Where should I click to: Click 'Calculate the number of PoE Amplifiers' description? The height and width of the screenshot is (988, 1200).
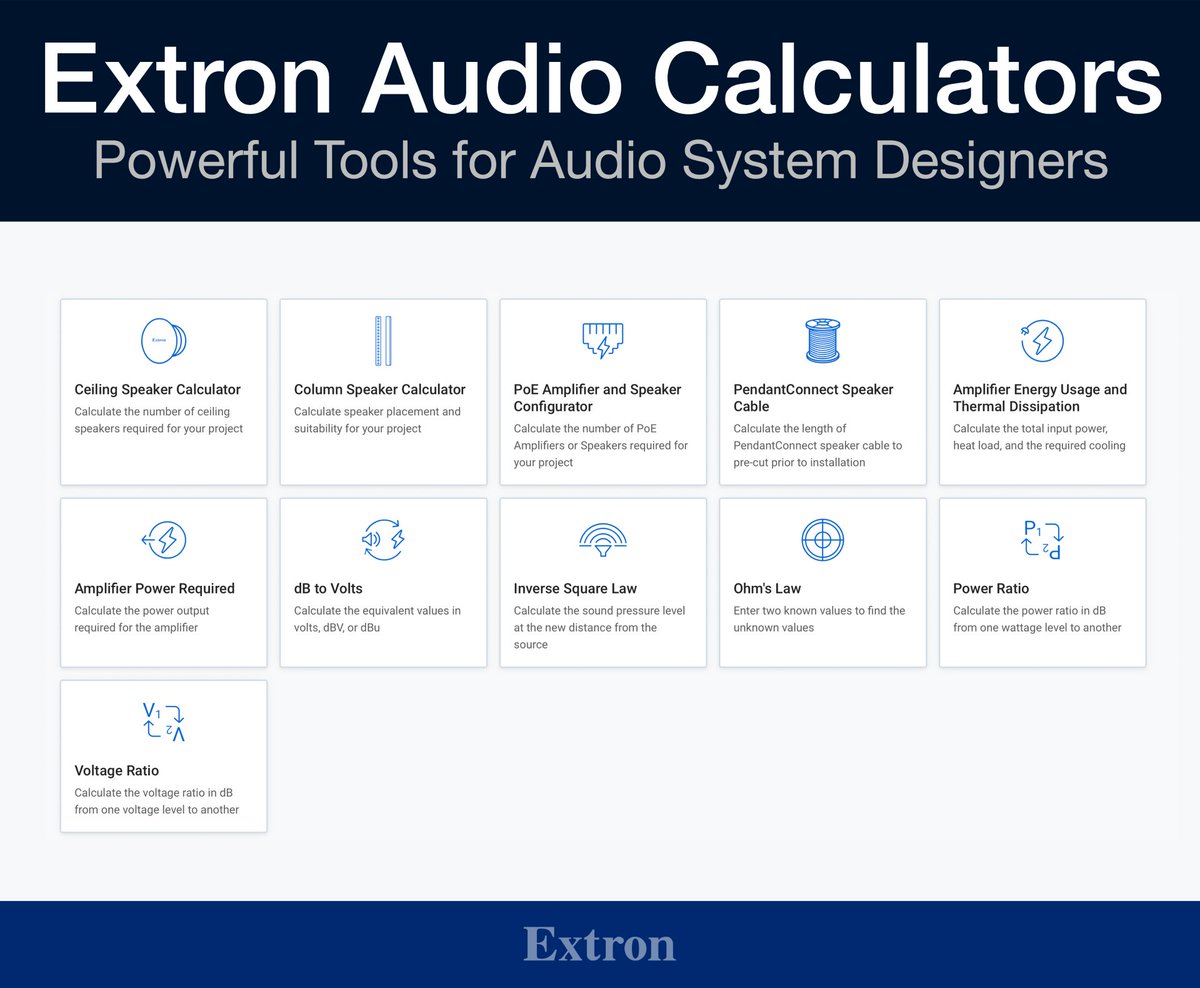[601, 446]
